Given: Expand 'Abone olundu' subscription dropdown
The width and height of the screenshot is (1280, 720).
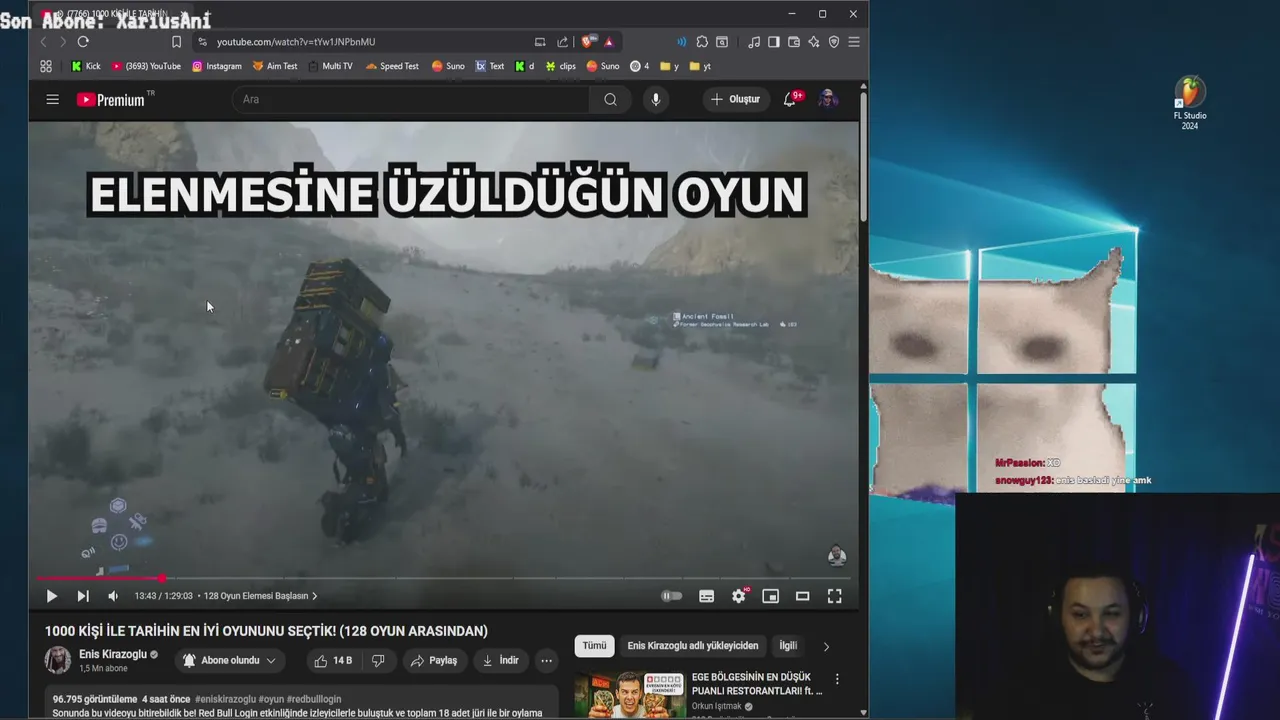Looking at the screenshot, I should pos(230,660).
